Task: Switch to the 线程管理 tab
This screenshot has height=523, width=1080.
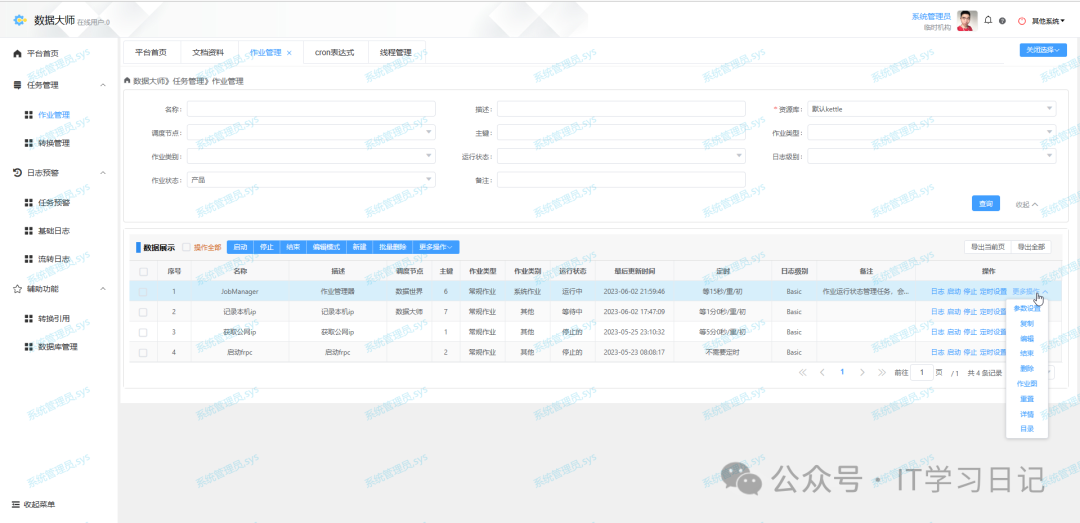Action: [x=395, y=52]
